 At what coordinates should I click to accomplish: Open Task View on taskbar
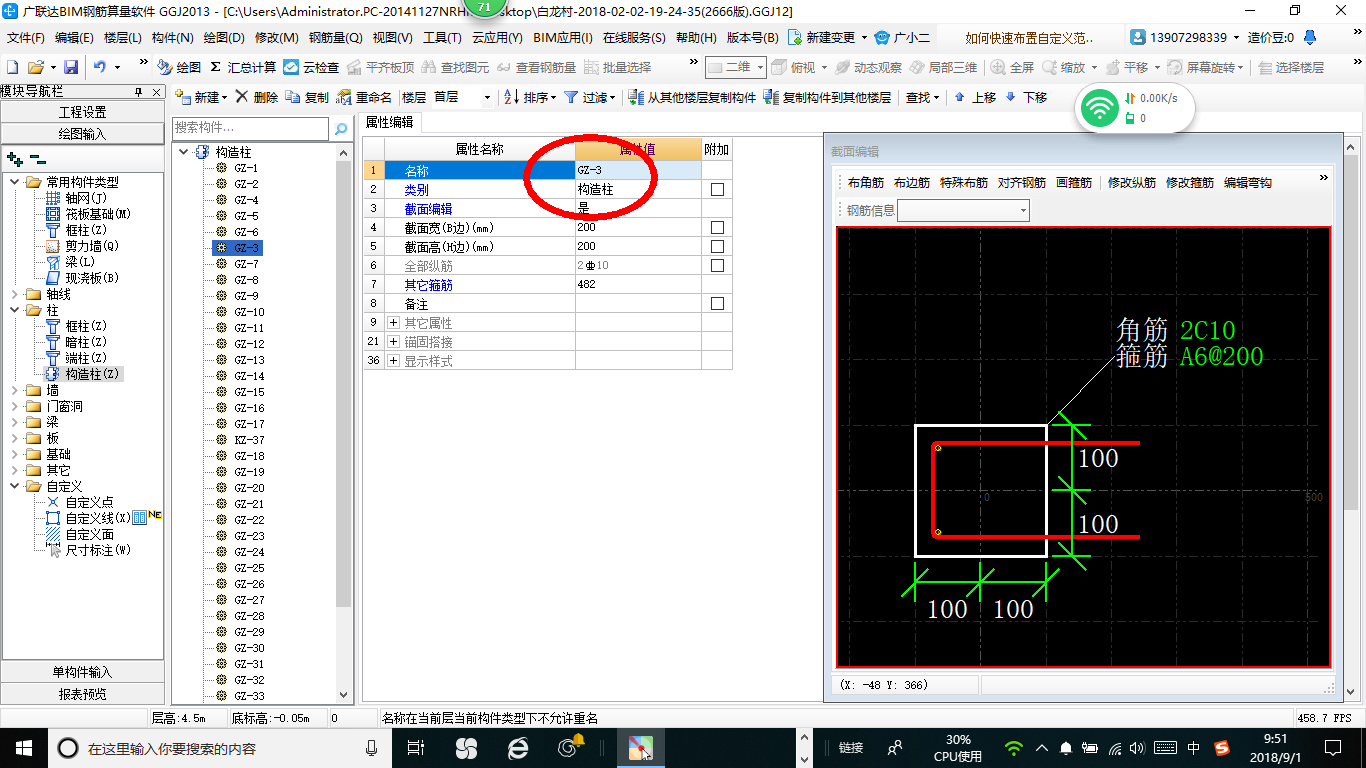coord(417,747)
